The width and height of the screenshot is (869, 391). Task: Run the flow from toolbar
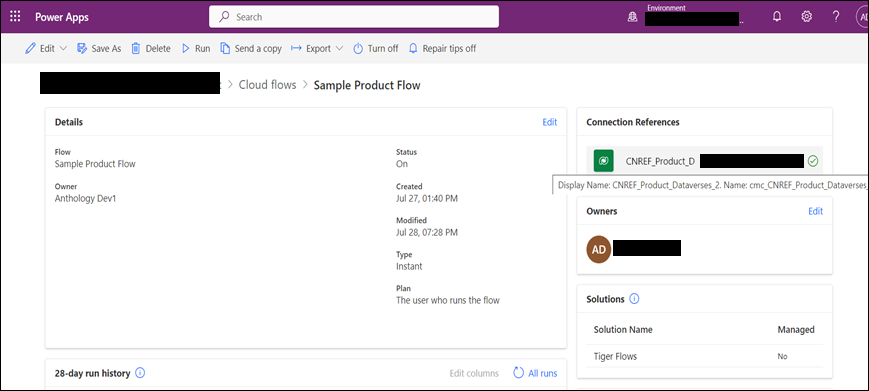tap(196, 49)
